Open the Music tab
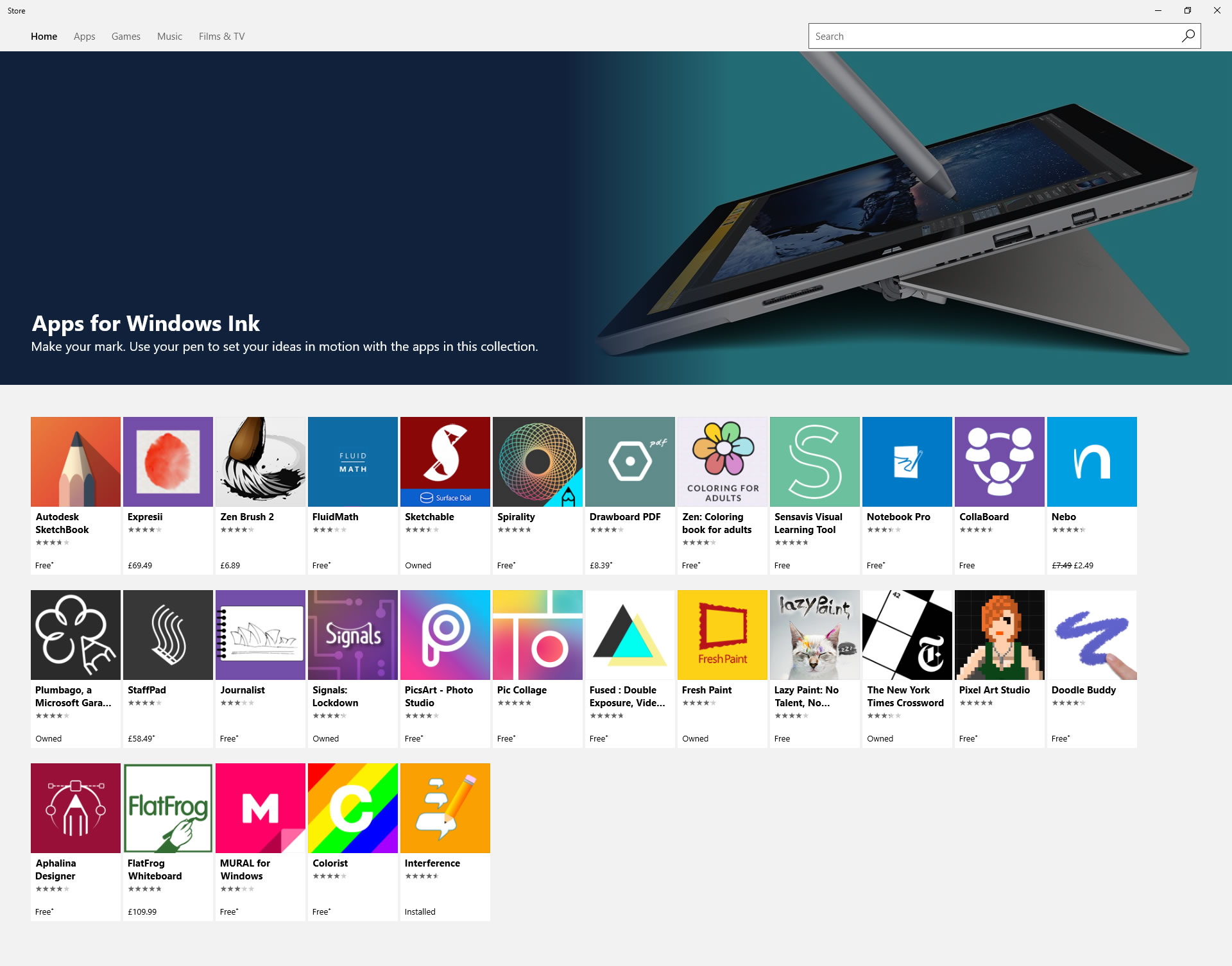This screenshot has width=1232, height=966. (169, 37)
